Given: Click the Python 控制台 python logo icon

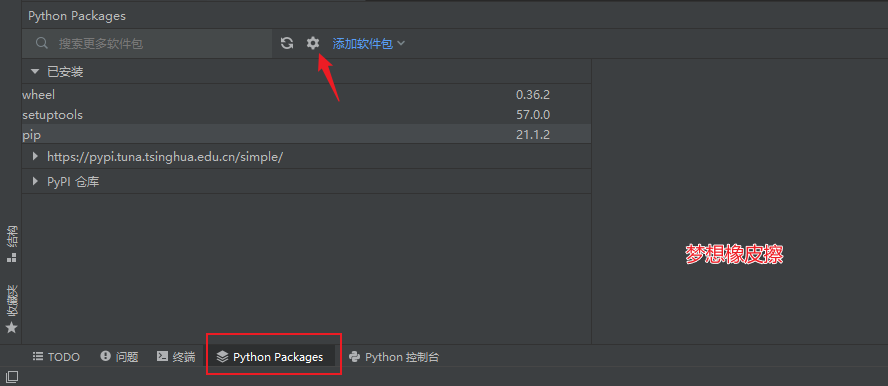Looking at the screenshot, I should coord(355,357).
